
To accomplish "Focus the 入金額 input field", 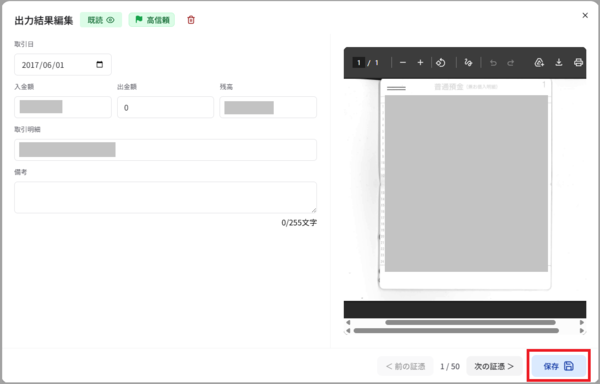I will click(63, 107).
